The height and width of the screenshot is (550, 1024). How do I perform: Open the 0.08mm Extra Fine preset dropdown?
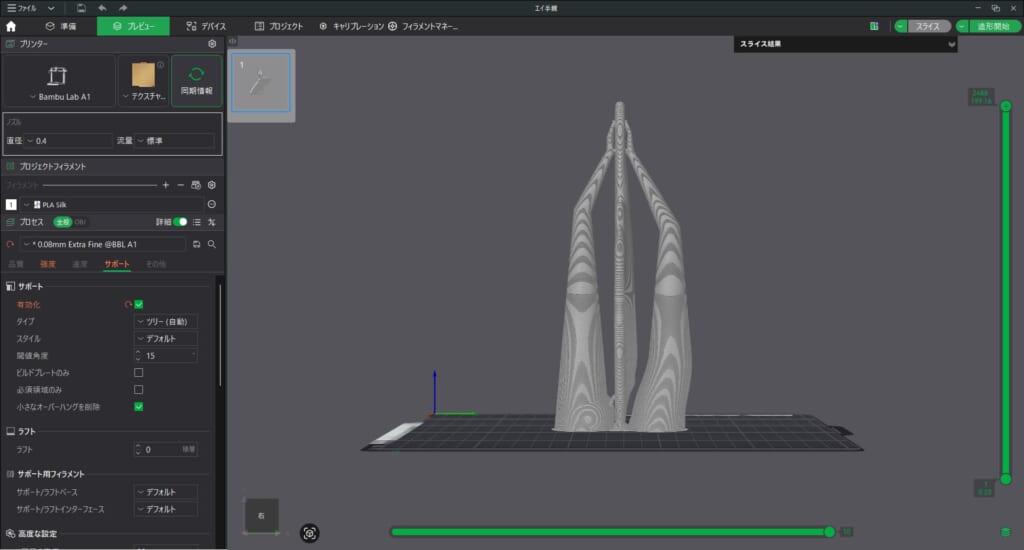103,244
